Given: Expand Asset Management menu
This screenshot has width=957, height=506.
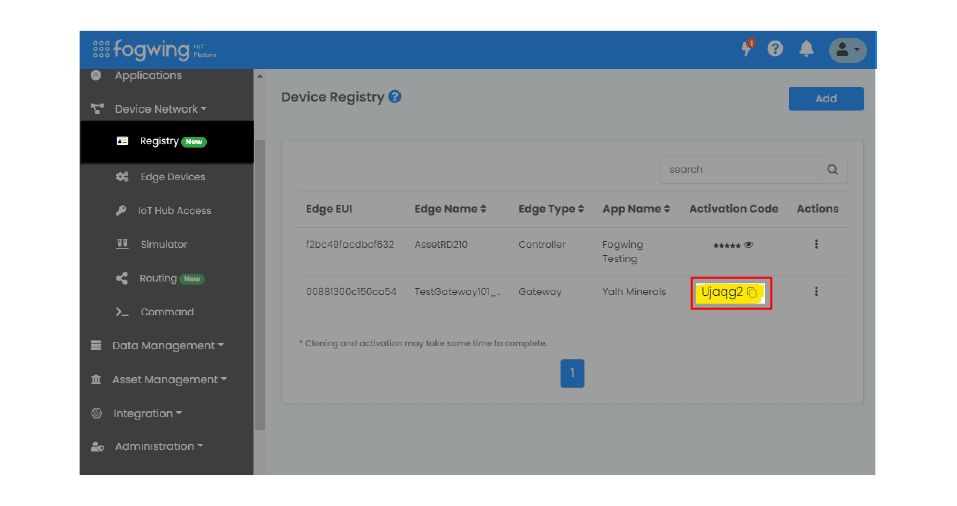Looking at the screenshot, I should click(169, 380).
